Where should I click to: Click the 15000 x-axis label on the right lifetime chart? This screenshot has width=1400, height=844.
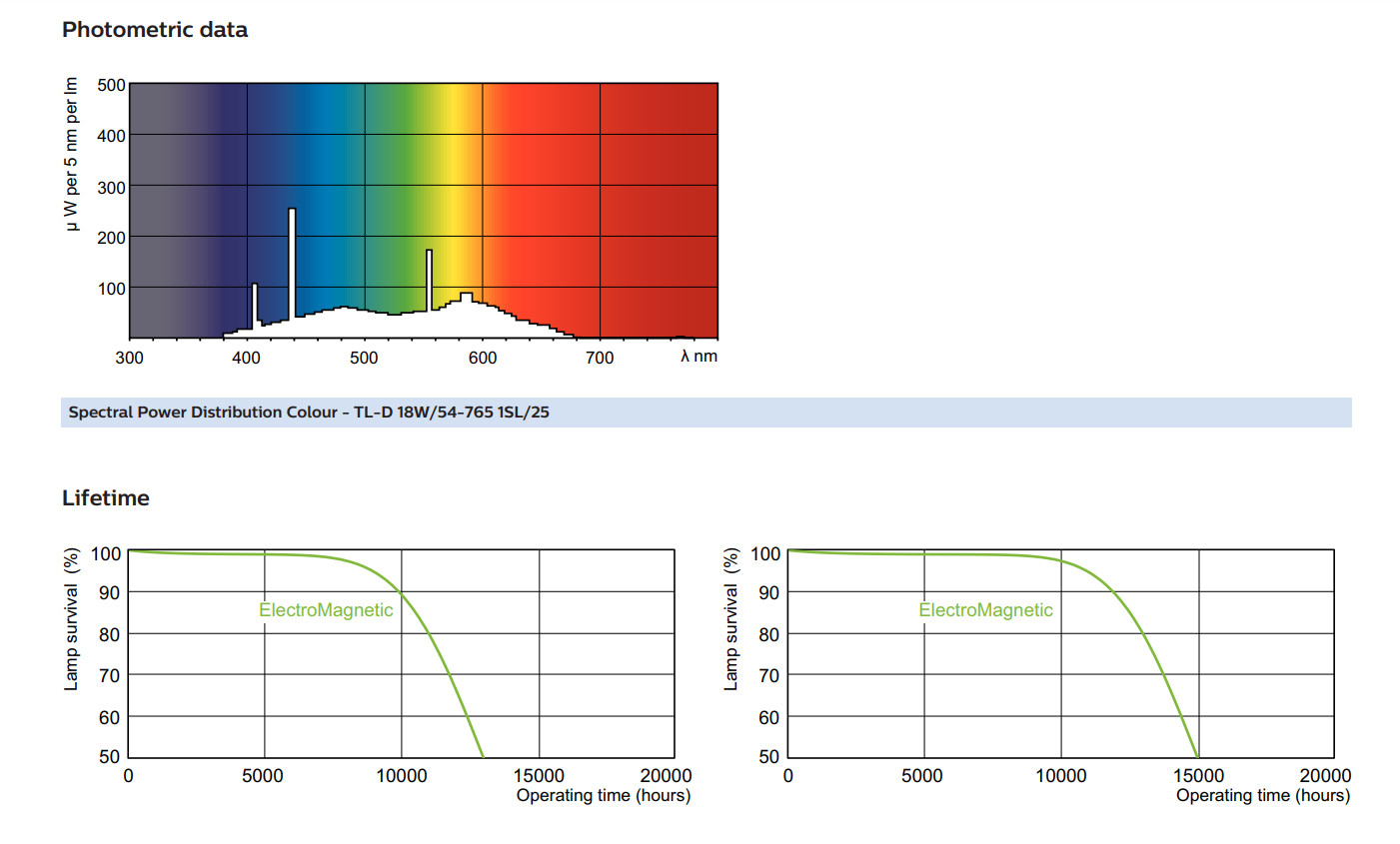pyautogui.click(x=1197, y=776)
